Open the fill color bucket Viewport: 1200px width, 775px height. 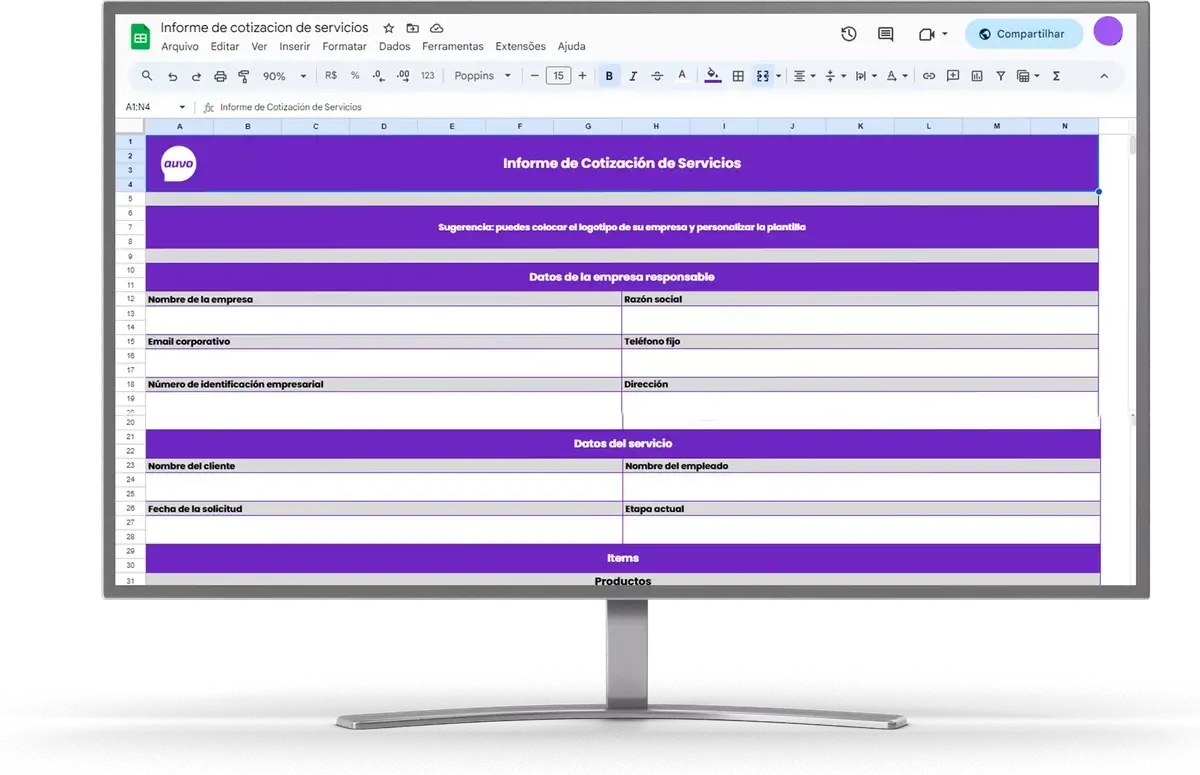(x=712, y=76)
